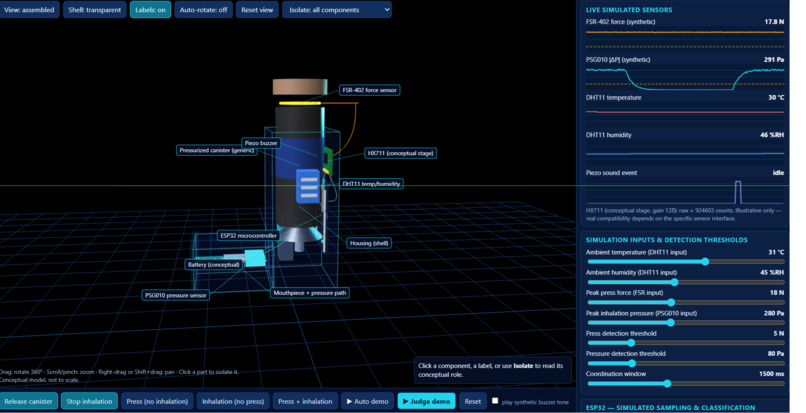Enable Auto-rotate: off toggle
The height and width of the screenshot is (413, 806).
[x=203, y=10]
